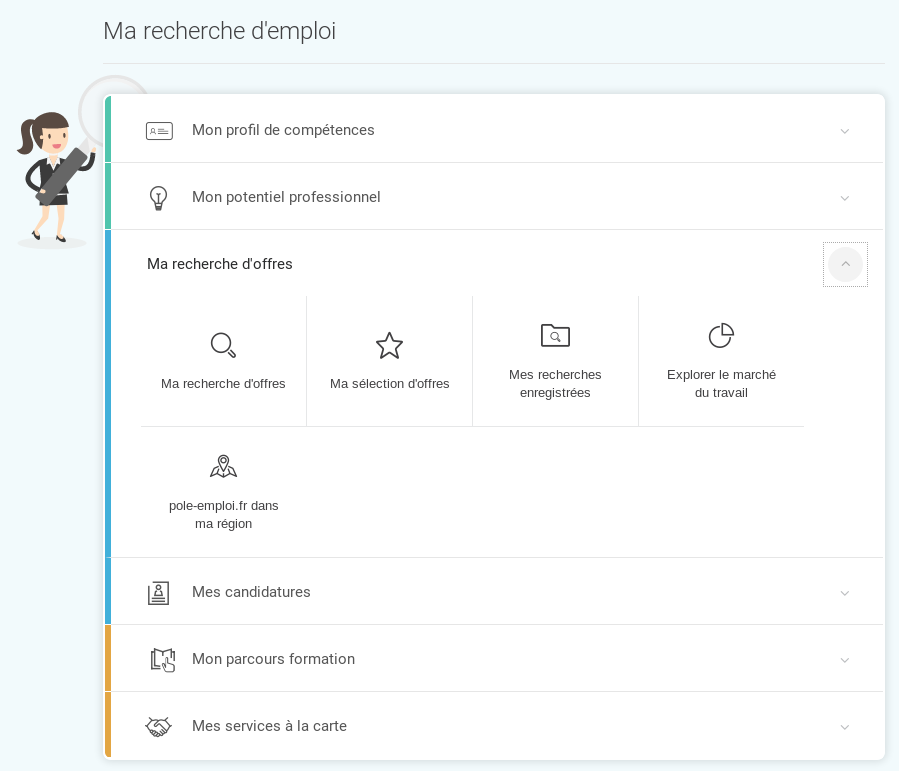The image size is (899, 771).
Task: Click the map pin region icon
Action: (x=223, y=467)
